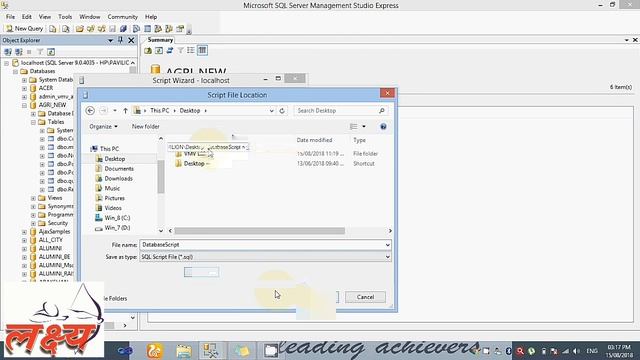Screen dimensions: 640x360
Task: Click the volume icon in system tray
Action: coord(576,351)
